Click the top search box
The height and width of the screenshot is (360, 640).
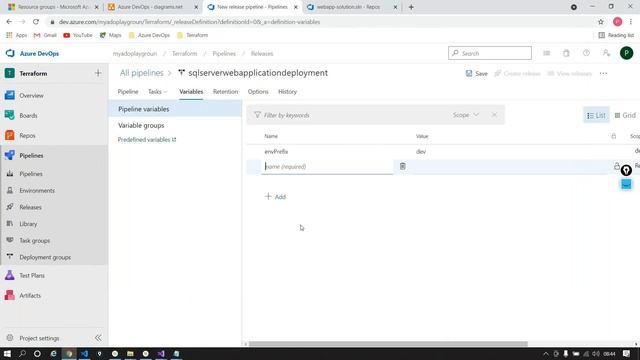click(490, 53)
